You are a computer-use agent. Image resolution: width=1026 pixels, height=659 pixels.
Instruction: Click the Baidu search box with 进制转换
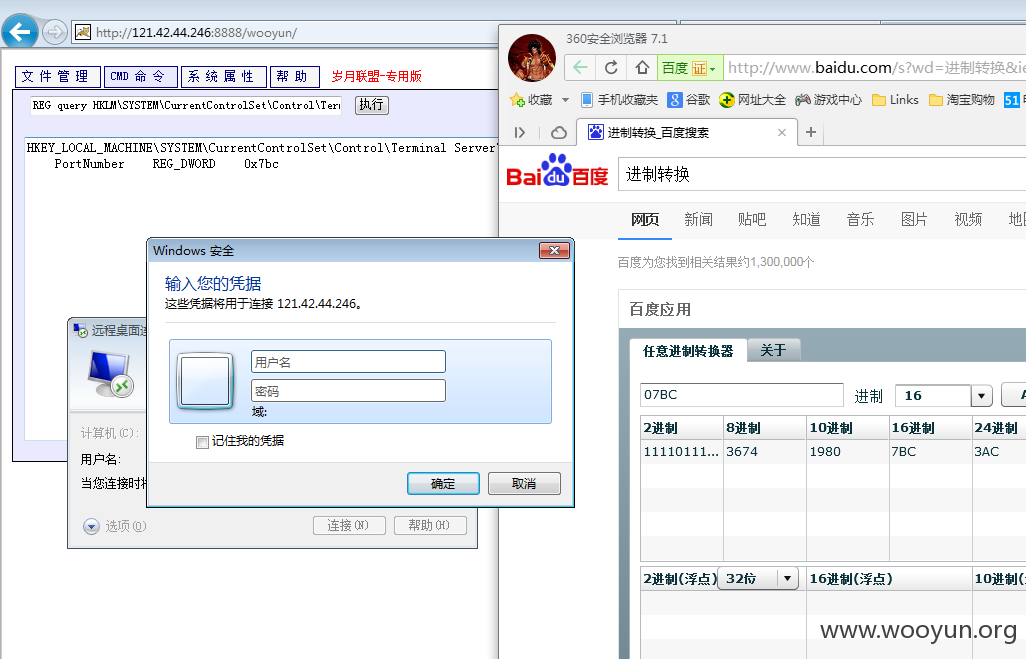[x=822, y=174]
